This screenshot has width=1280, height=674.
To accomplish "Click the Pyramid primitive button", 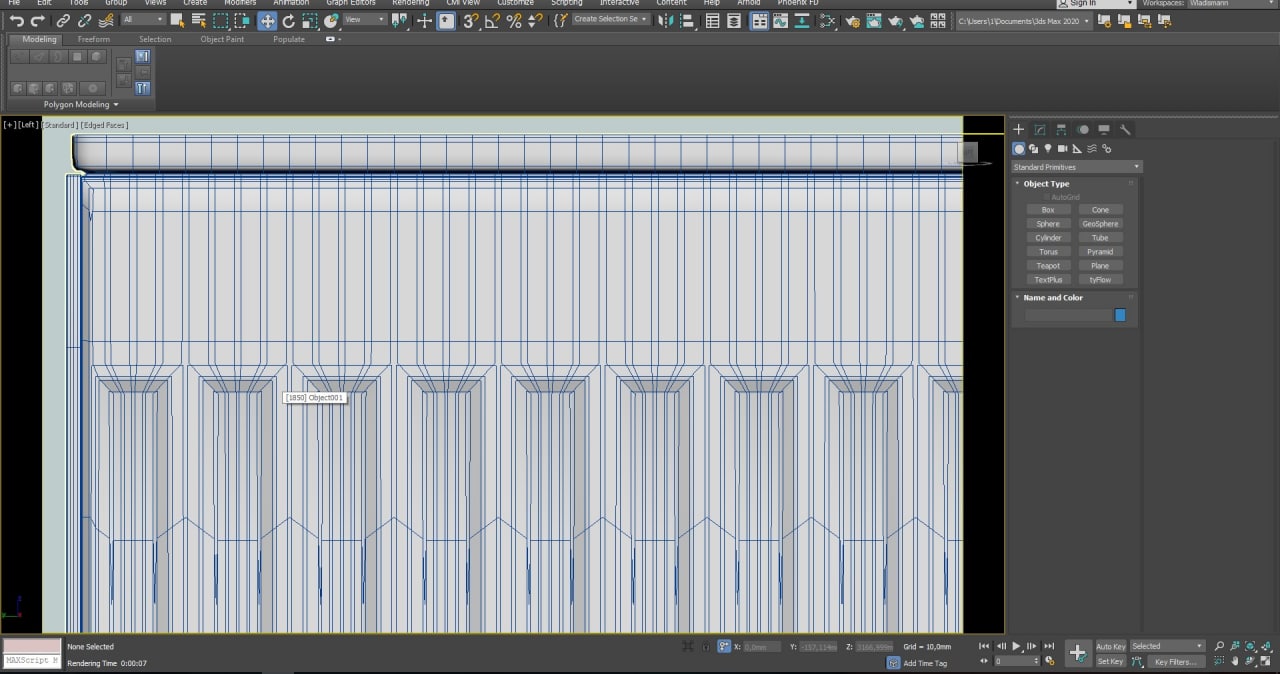I will pyautogui.click(x=1100, y=252).
